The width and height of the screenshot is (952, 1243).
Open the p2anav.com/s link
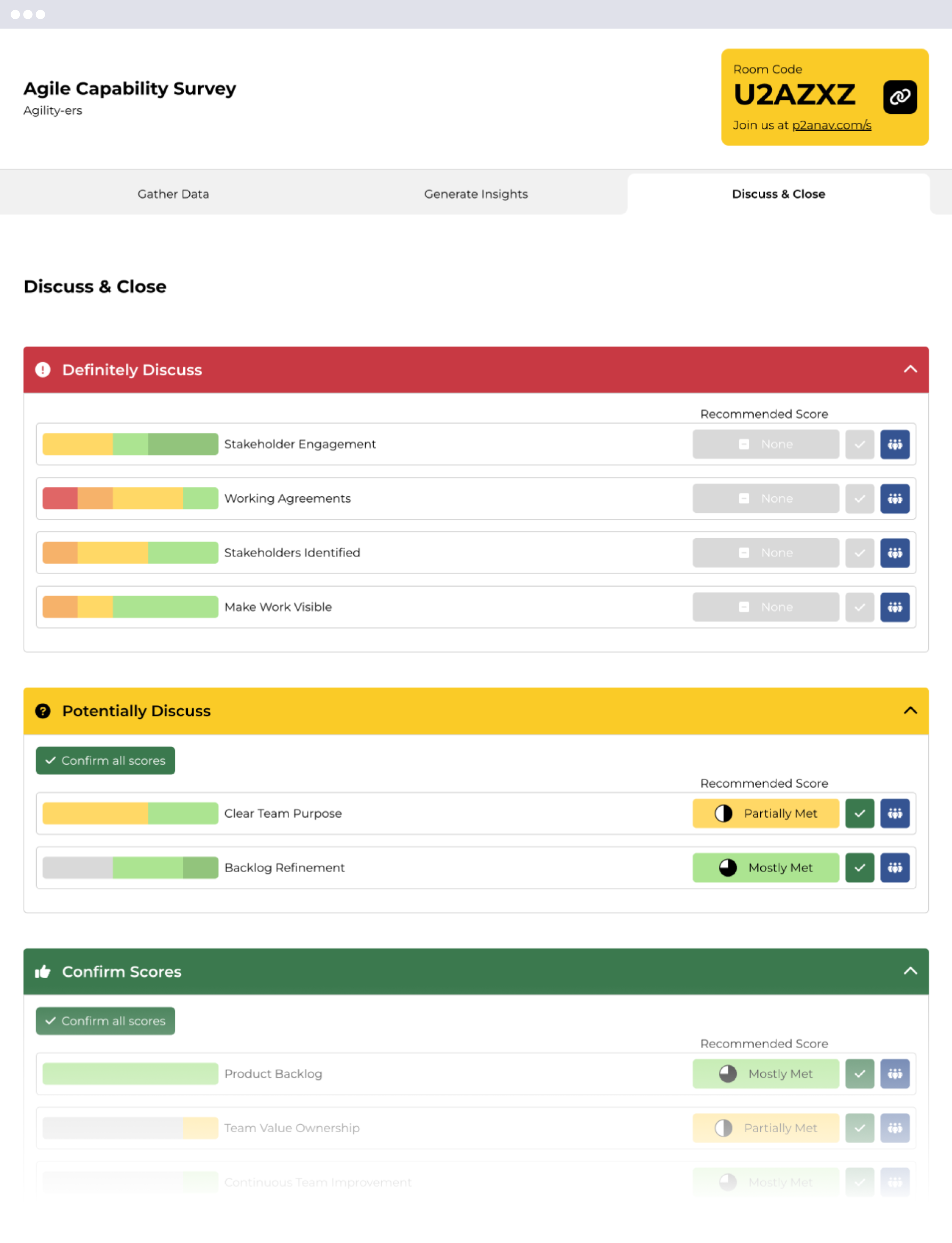831,125
